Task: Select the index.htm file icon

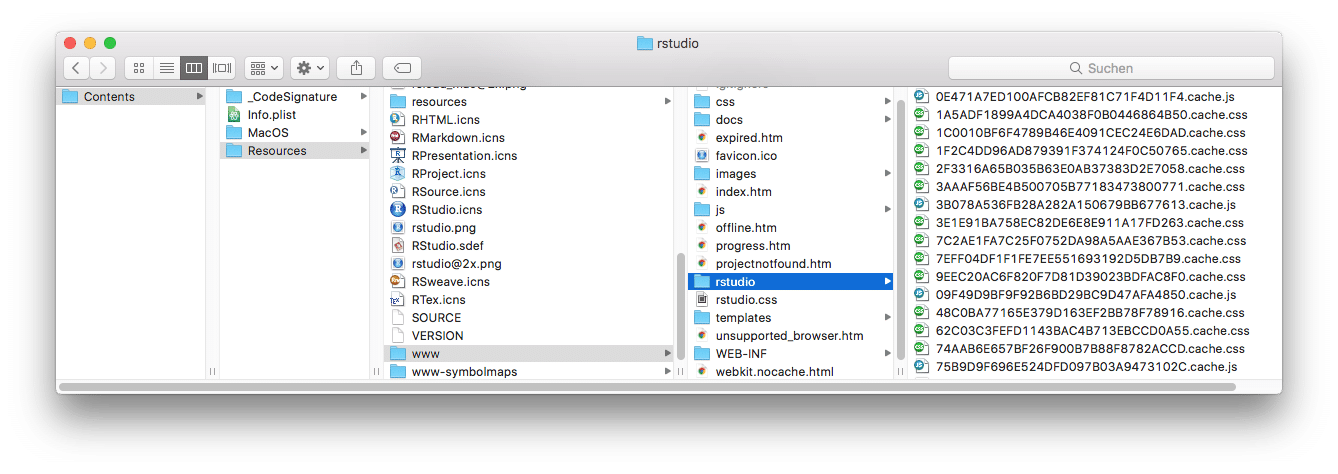Action: click(x=702, y=192)
